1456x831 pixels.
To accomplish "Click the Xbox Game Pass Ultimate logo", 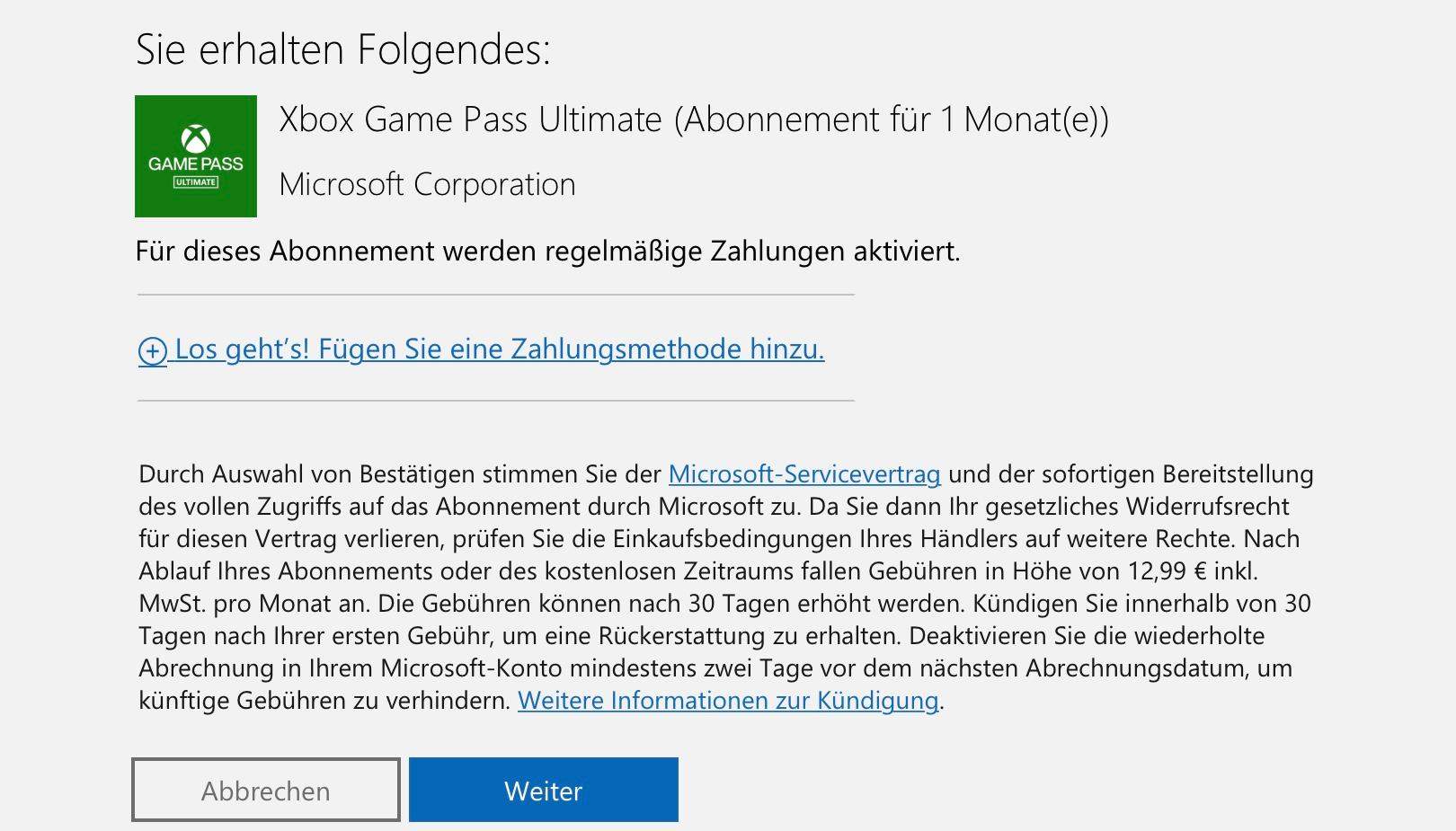I will pos(194,155).
